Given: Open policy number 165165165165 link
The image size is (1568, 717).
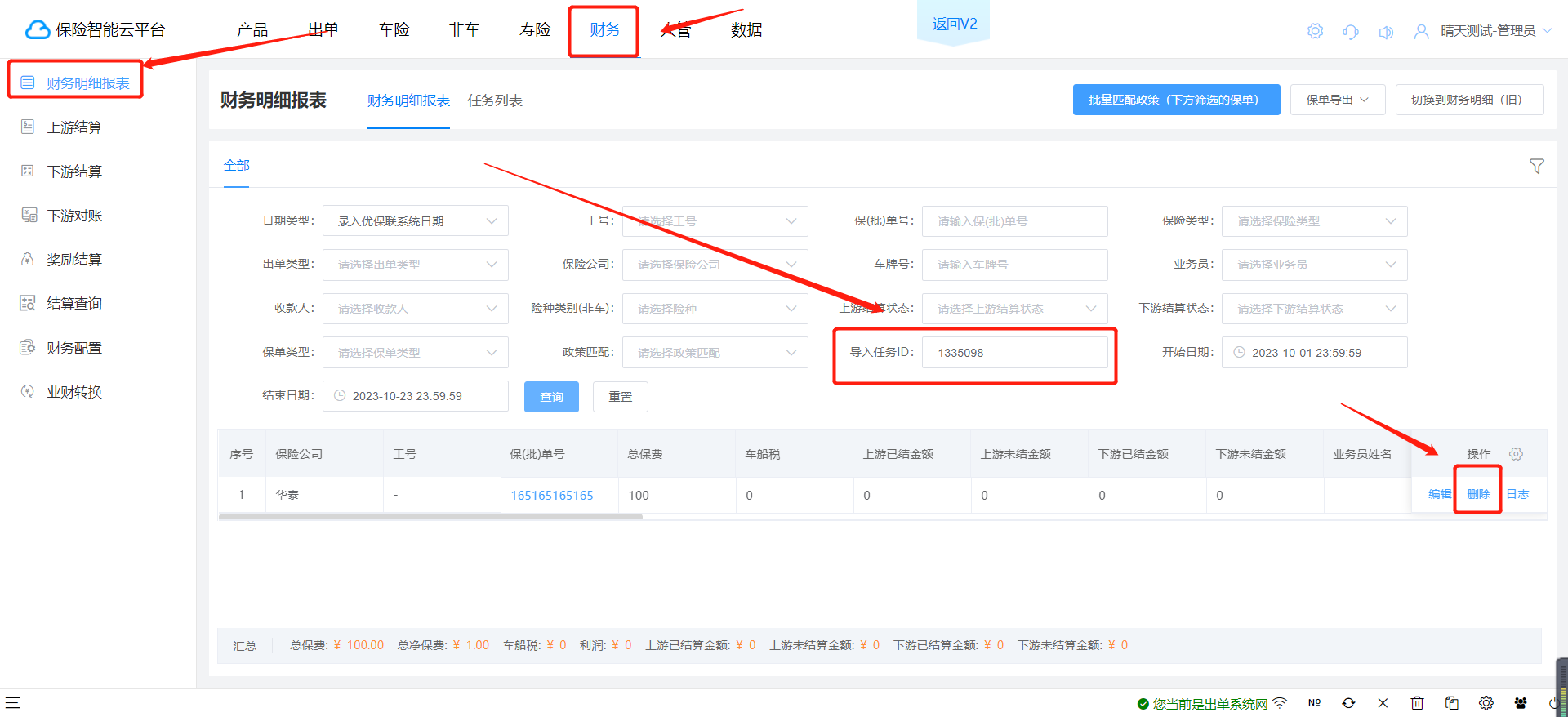Looking at the screenshot, I should [x=552, y=495].
